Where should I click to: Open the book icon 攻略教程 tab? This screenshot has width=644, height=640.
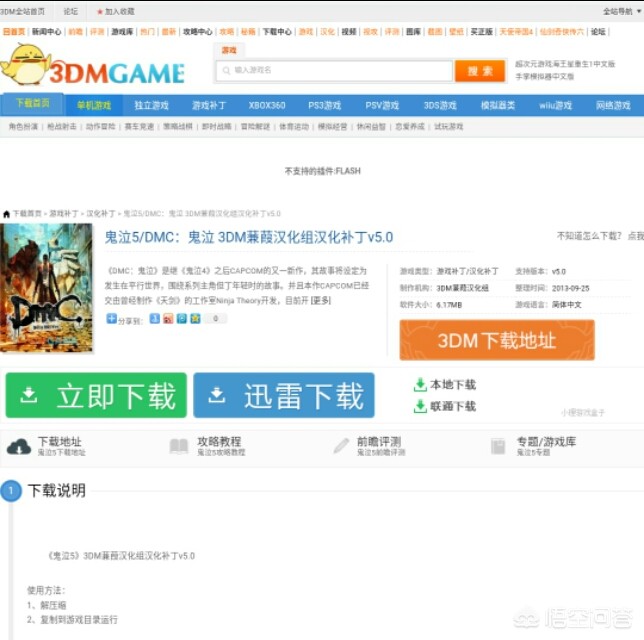(x=208, y=447)
